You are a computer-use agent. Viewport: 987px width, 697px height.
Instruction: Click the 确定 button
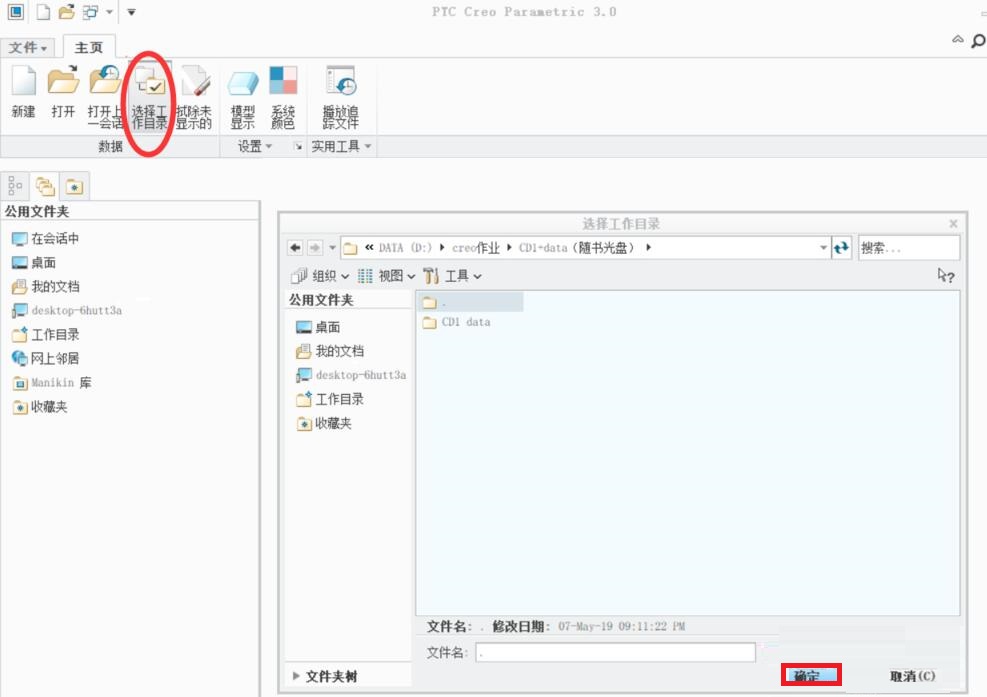click(x=810, y=676)
